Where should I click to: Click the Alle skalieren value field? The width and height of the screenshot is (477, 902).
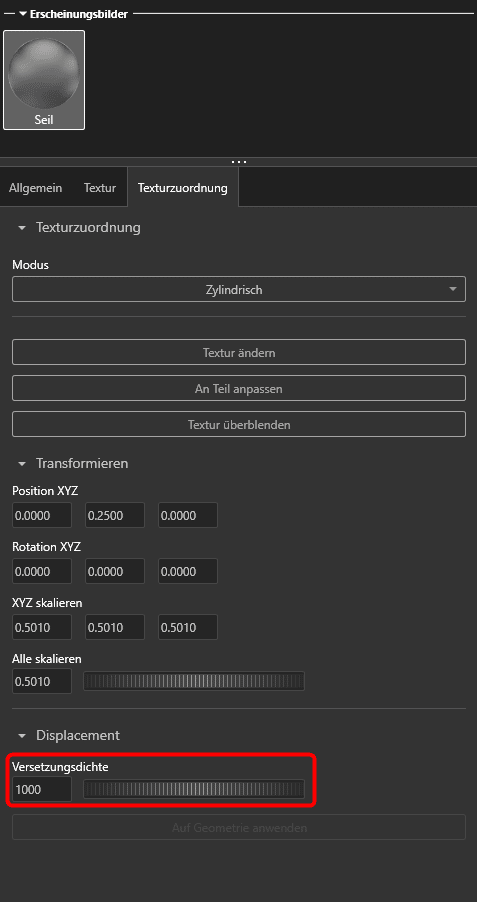click(x=42, y=681)
